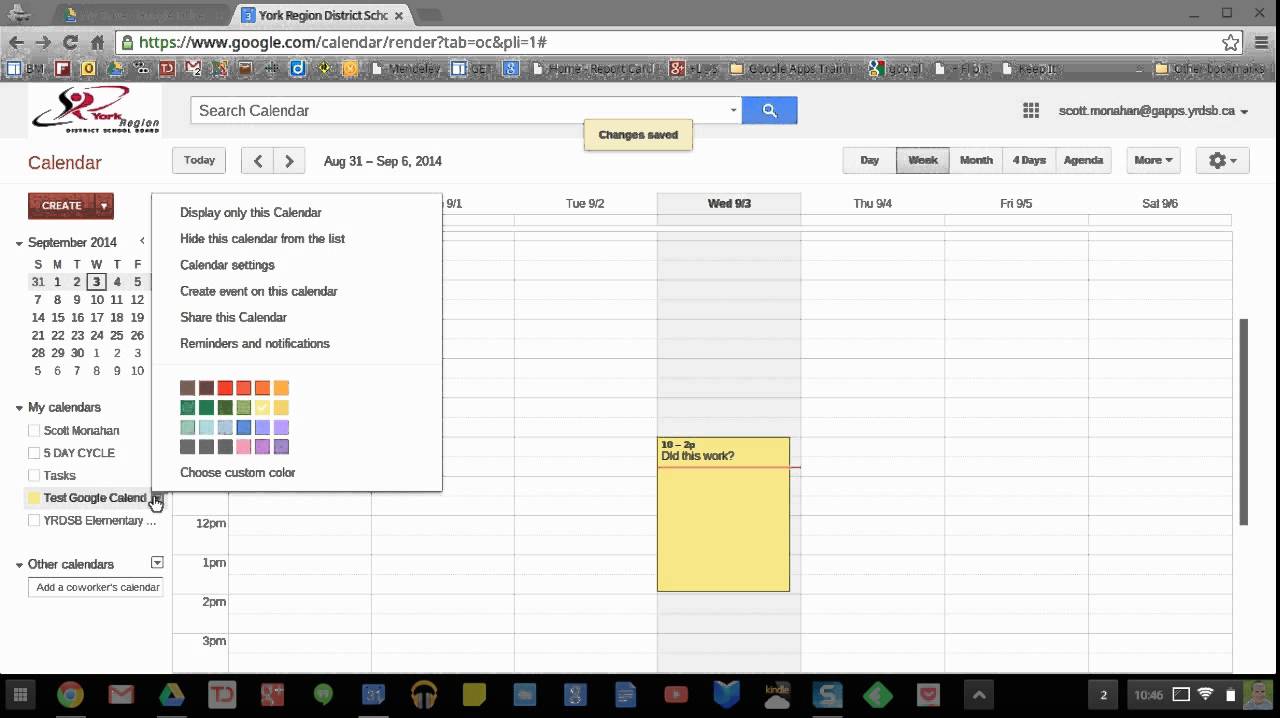
Task: Open the Kindle app in shelf
Action: pos(777,695)
